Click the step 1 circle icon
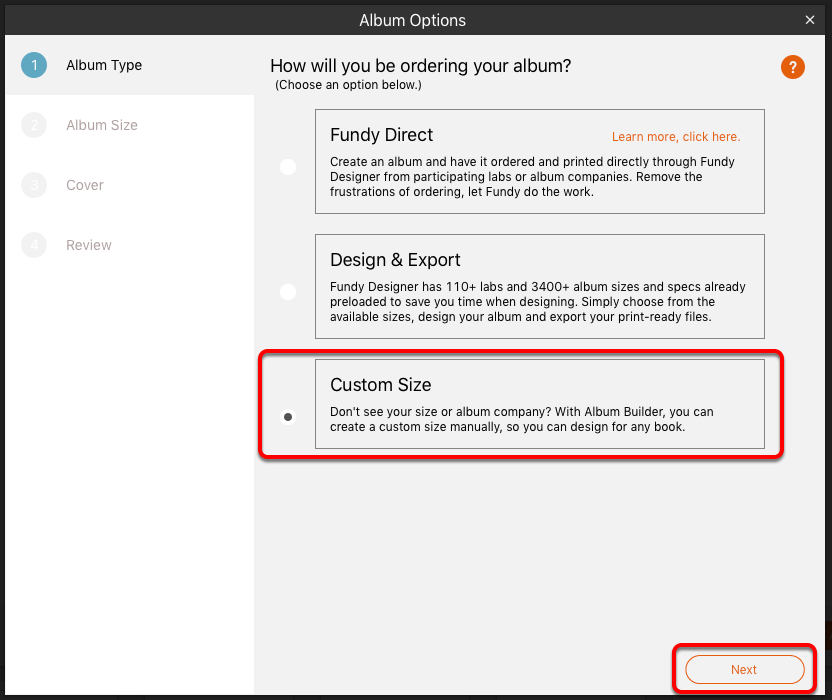 34,65
